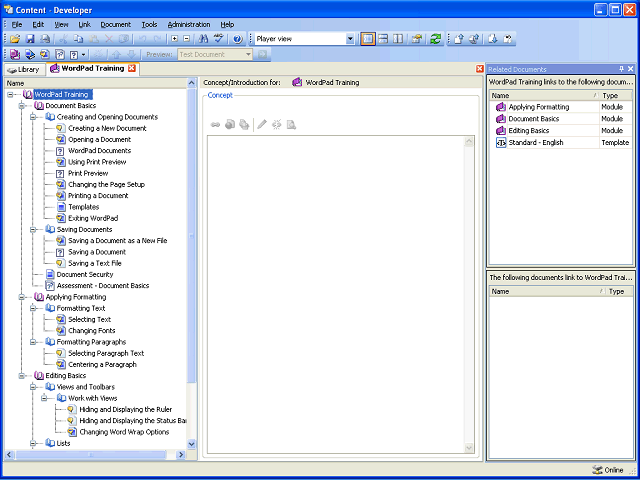Screen dimensions: 640x480
Task: Open the File menu
Action: point(17,24)
